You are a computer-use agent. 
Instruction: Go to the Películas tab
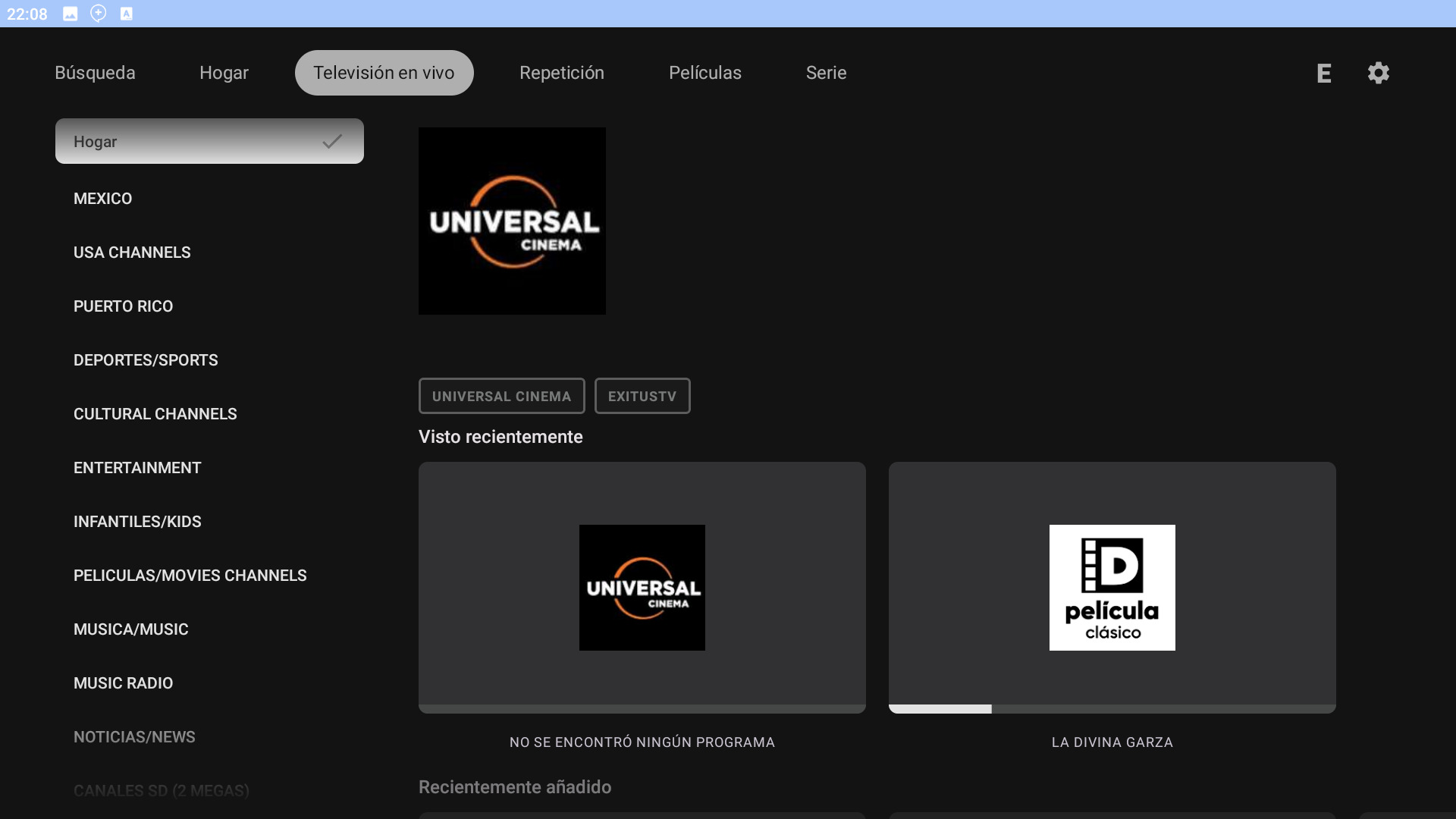pos(704,73)
